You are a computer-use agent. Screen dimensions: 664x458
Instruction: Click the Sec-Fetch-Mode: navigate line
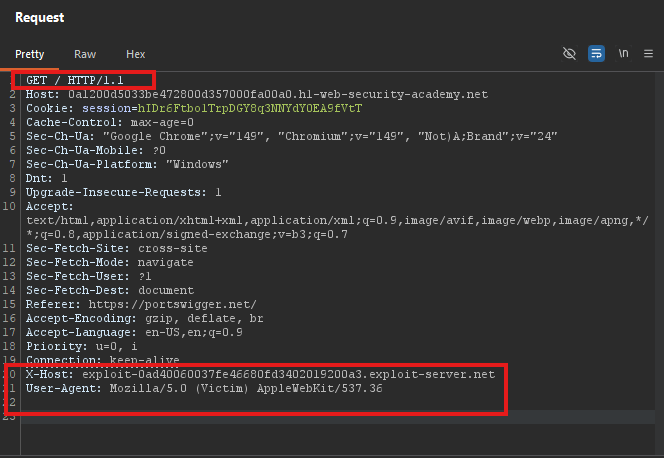point(110,262)
